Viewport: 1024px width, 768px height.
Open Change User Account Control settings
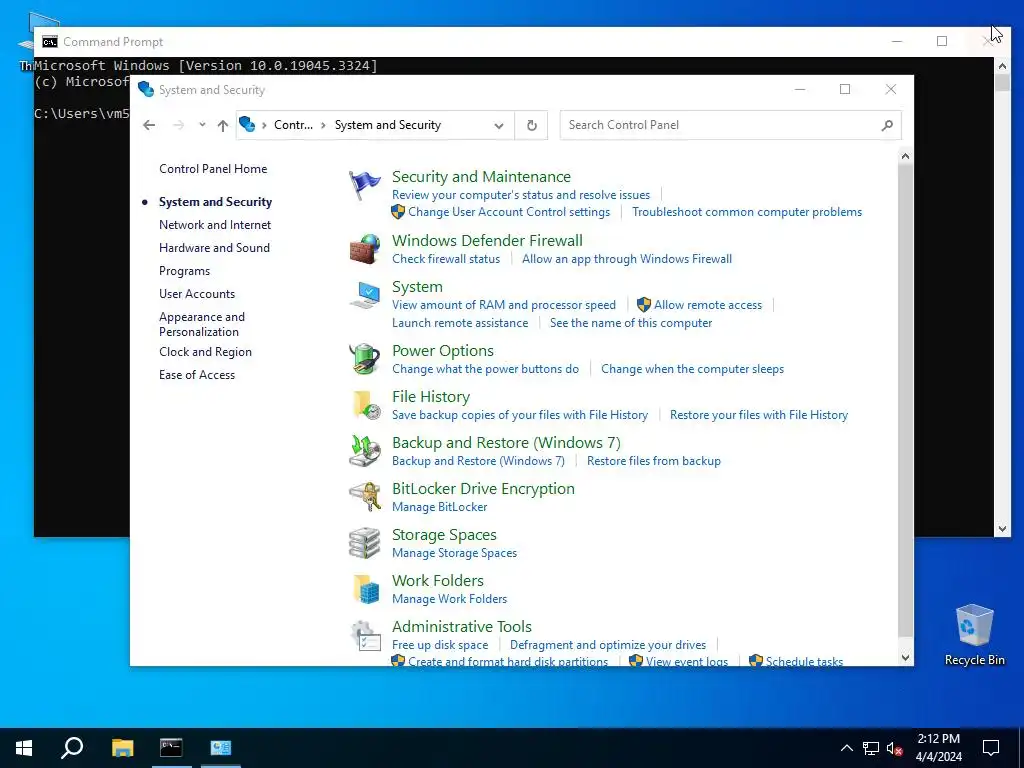click(509, 212)
